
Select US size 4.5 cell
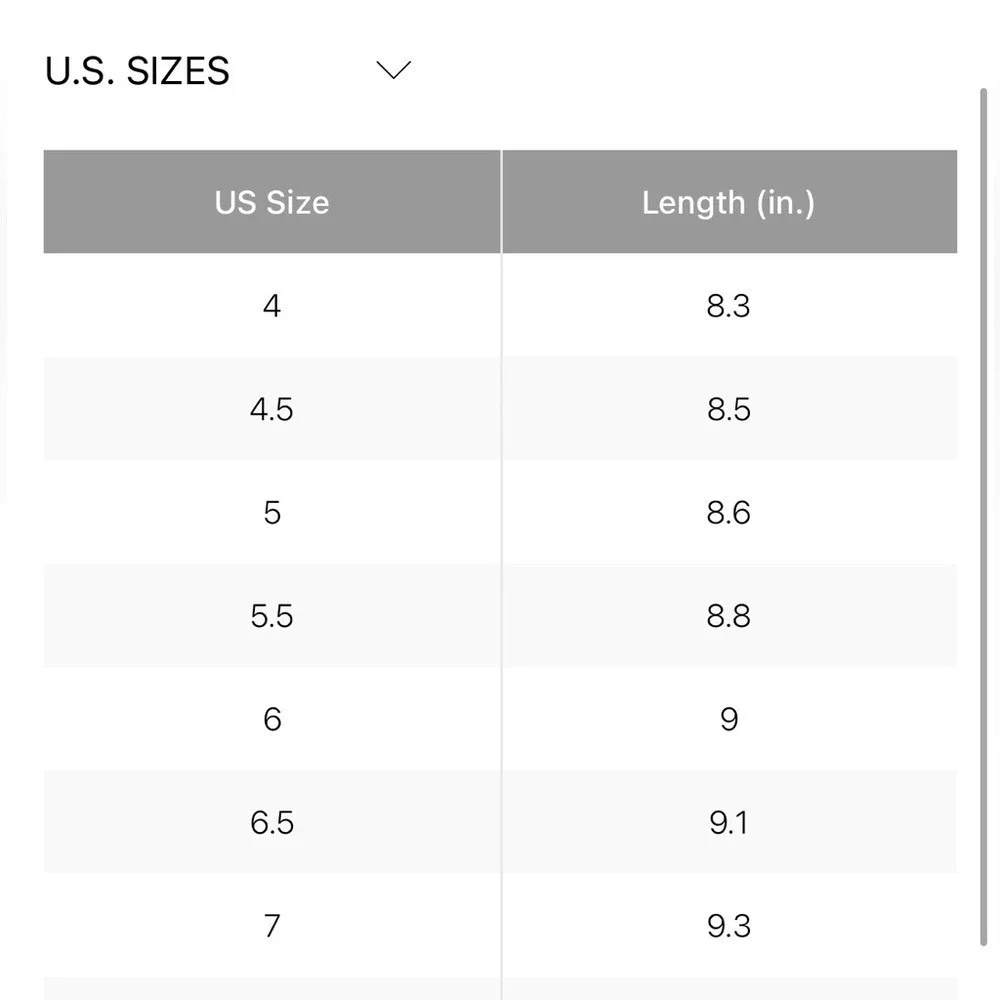click(x=272, y=409)
